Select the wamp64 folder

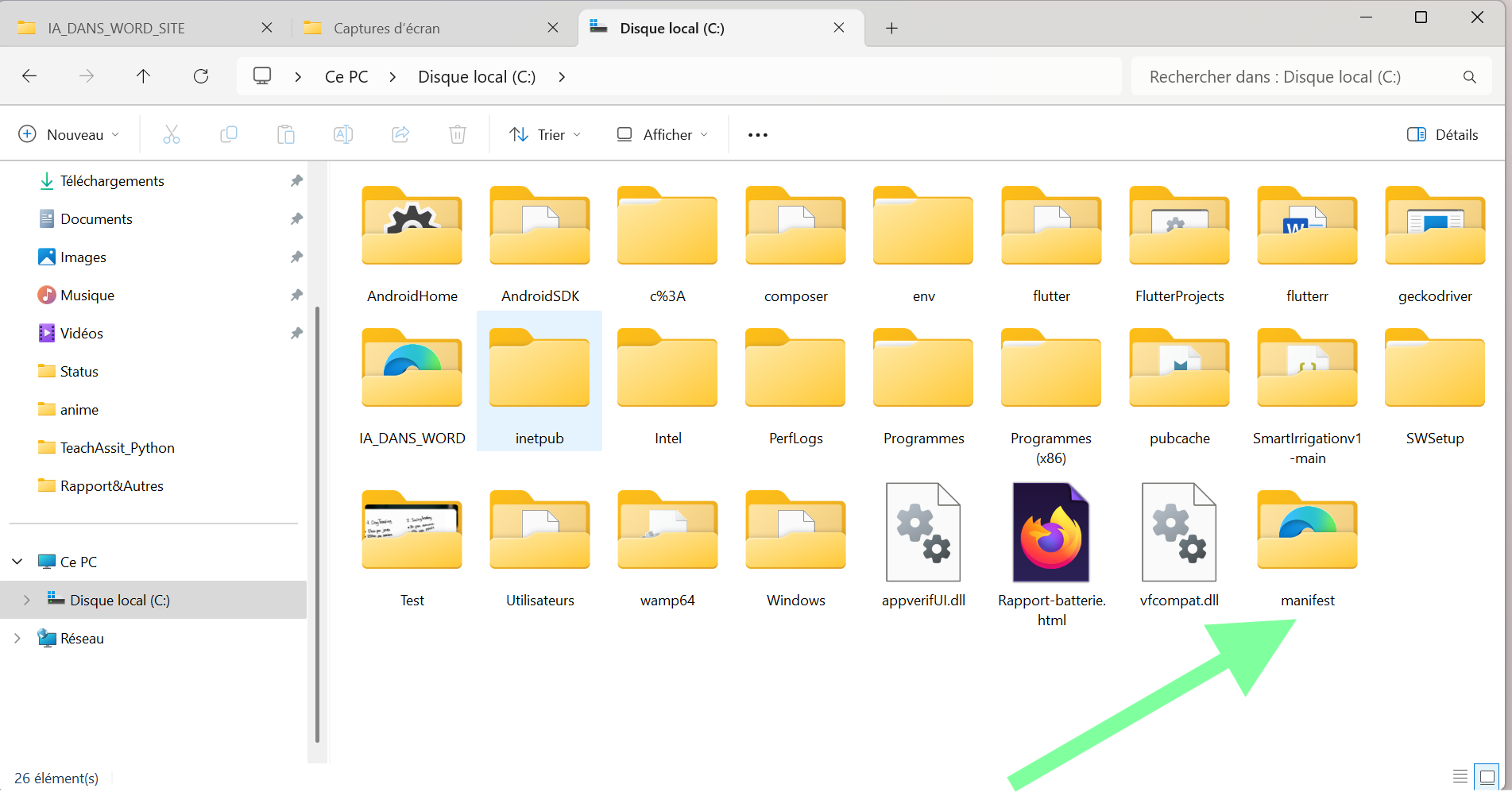coord(667,549)
